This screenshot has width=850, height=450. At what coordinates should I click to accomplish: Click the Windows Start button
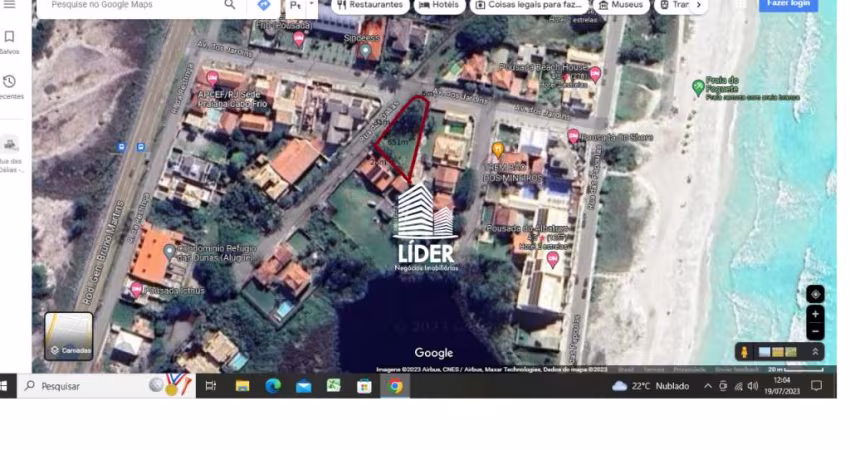click(x=4, y=386)
